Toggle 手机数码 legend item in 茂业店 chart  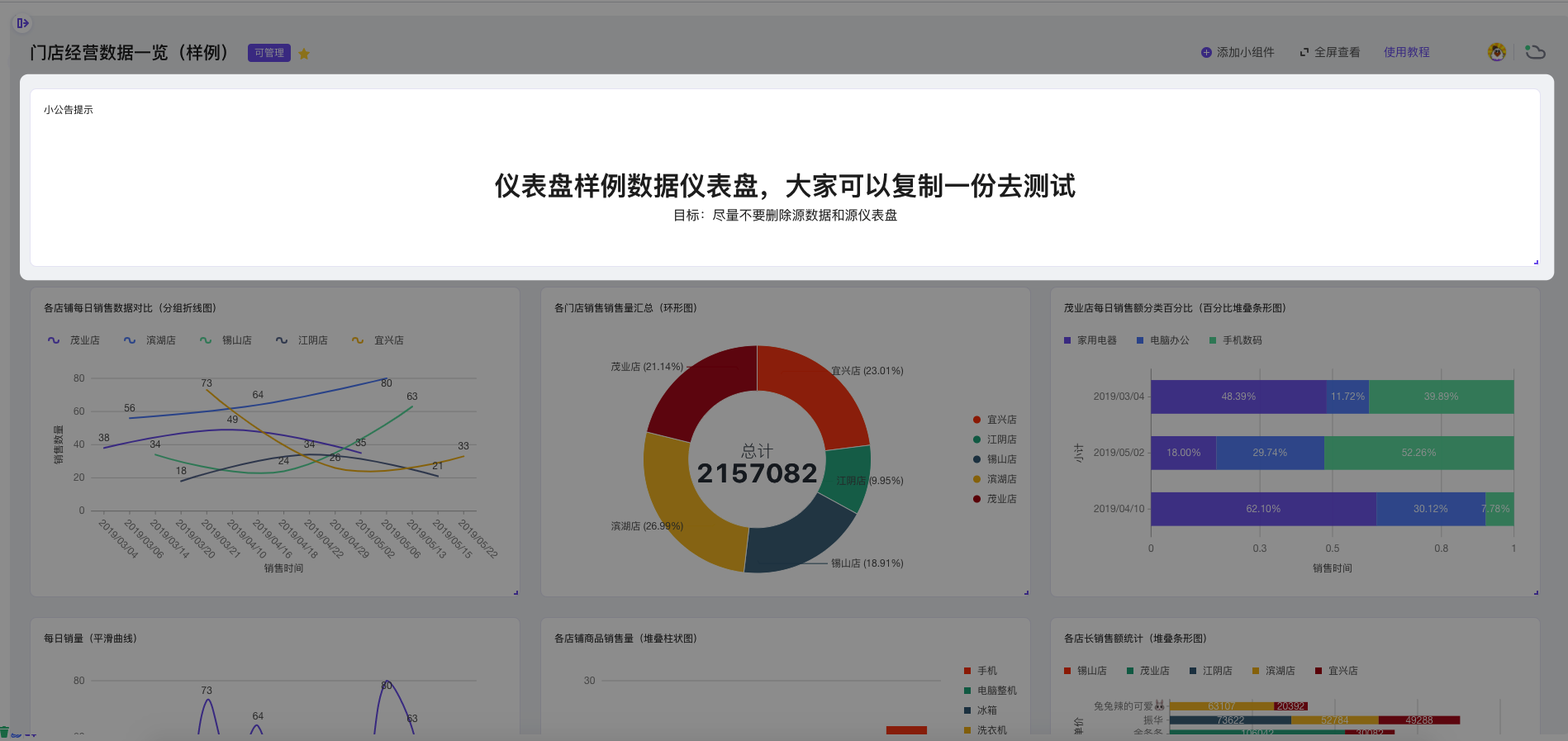click(1235, 340)
